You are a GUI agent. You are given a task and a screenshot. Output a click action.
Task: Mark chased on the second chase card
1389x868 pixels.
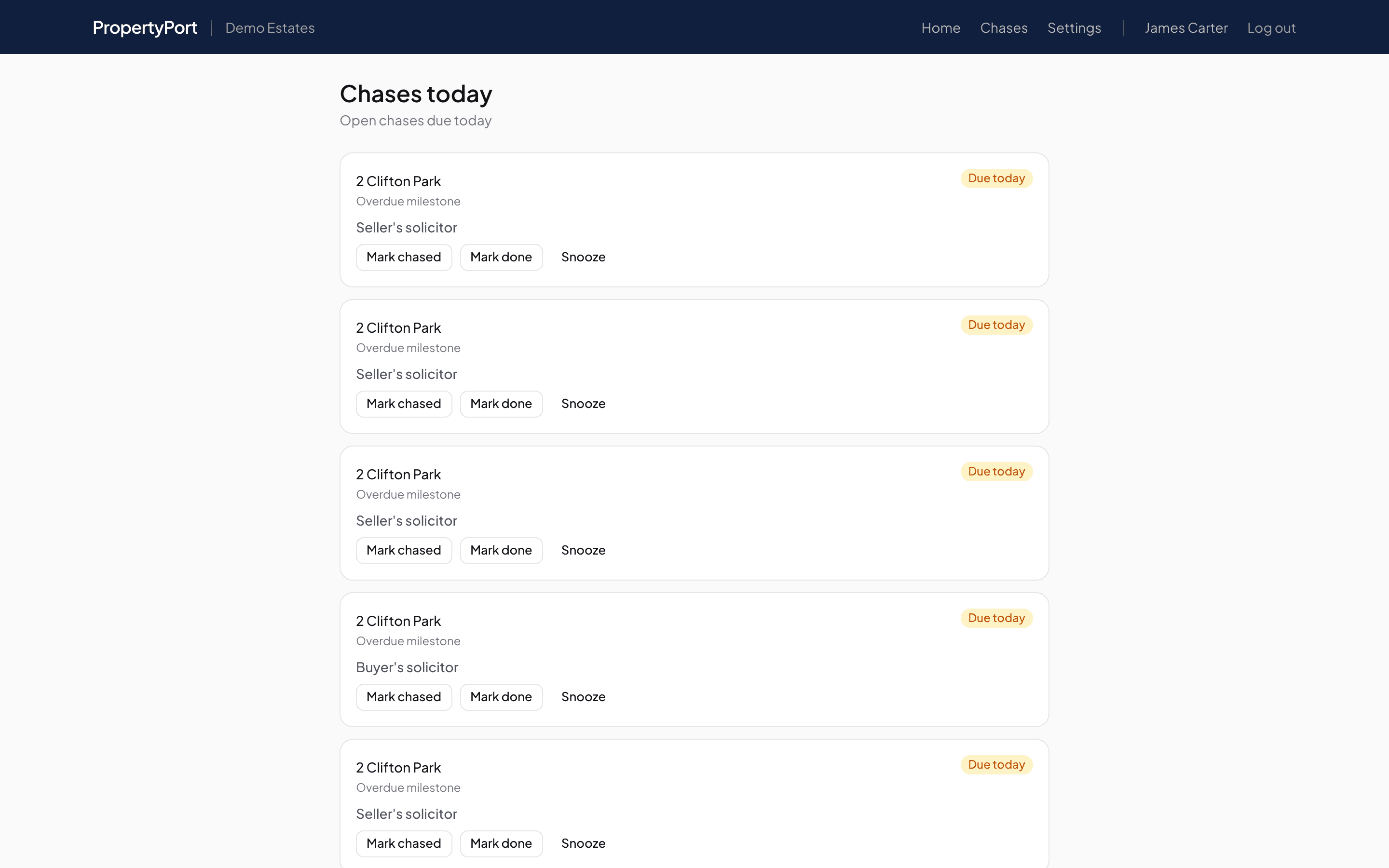click(404, 404)
